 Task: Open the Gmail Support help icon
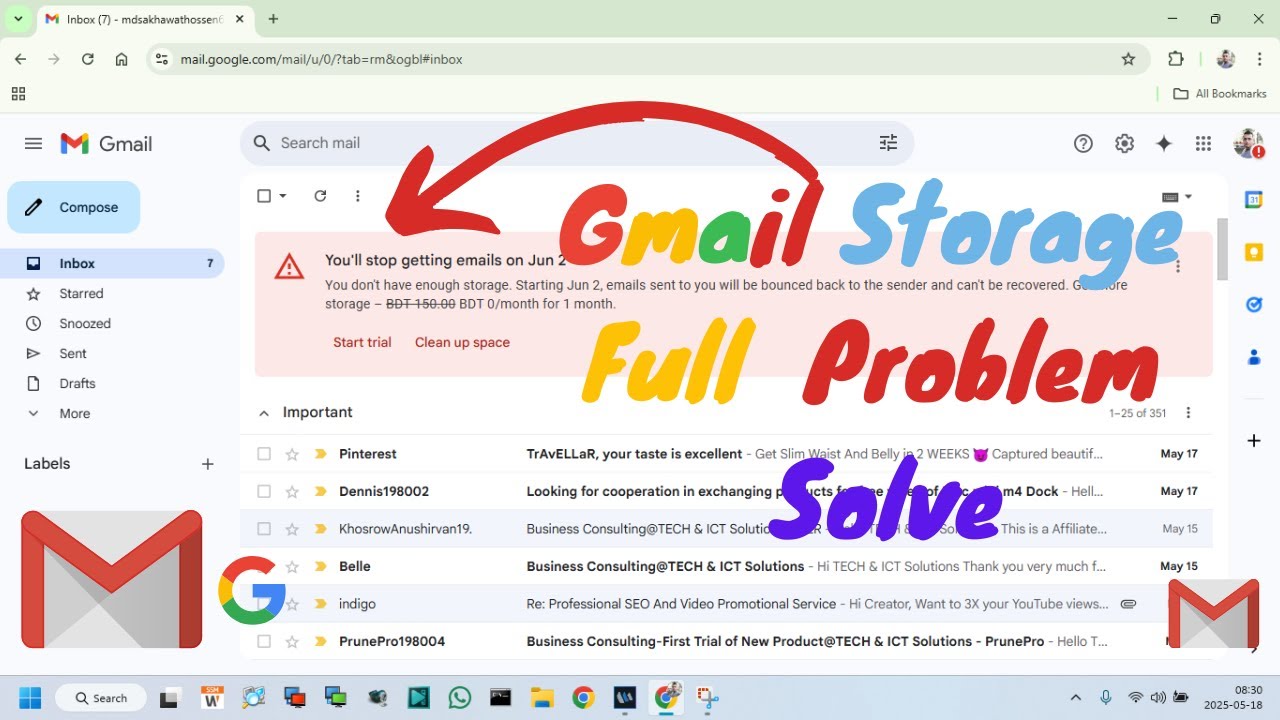click(1083, 144)
